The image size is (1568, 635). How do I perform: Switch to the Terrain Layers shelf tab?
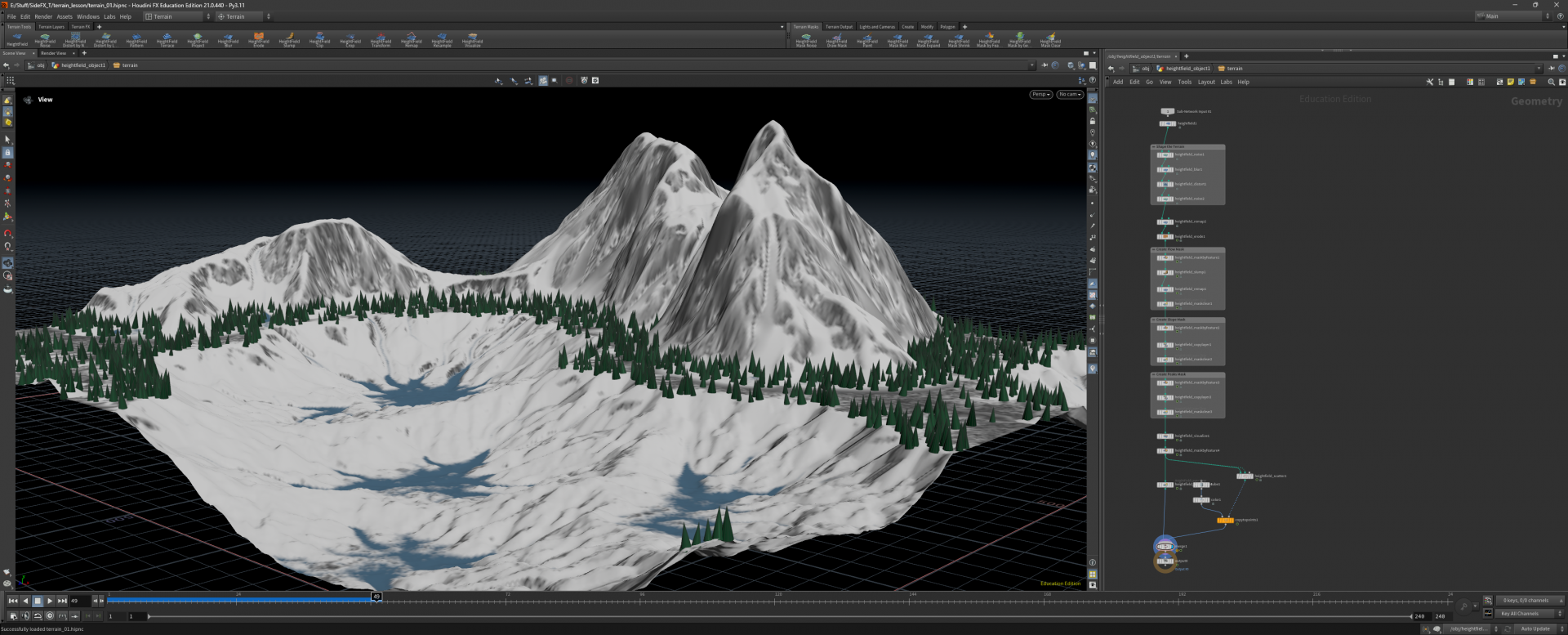51,27
